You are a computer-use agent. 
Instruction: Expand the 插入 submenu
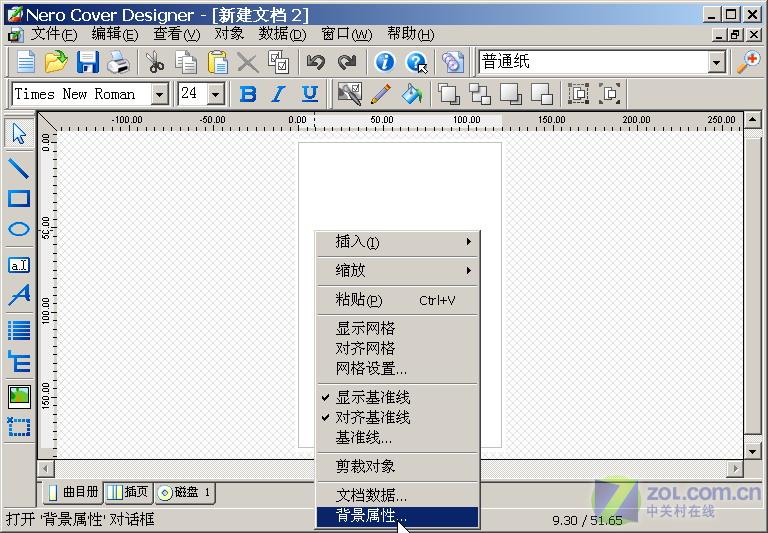pyautogui.click(x=398, y=242)
